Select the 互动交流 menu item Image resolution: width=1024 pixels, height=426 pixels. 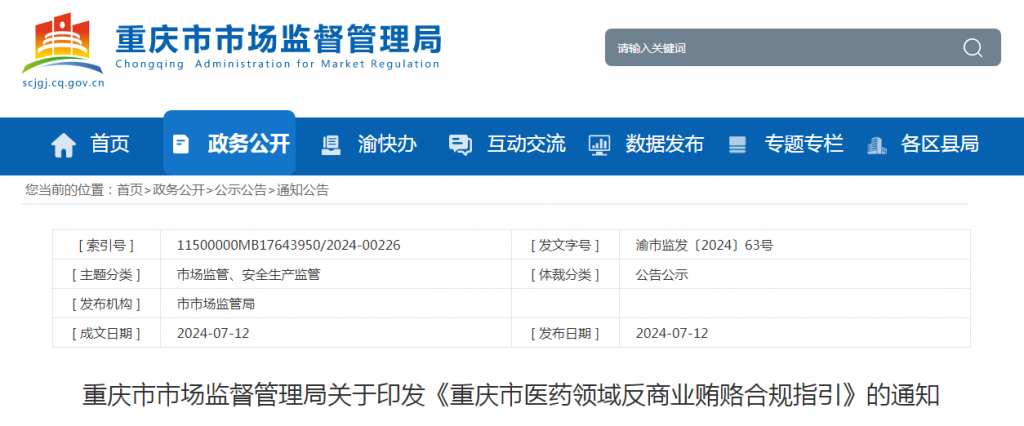(x=526, y=144)
